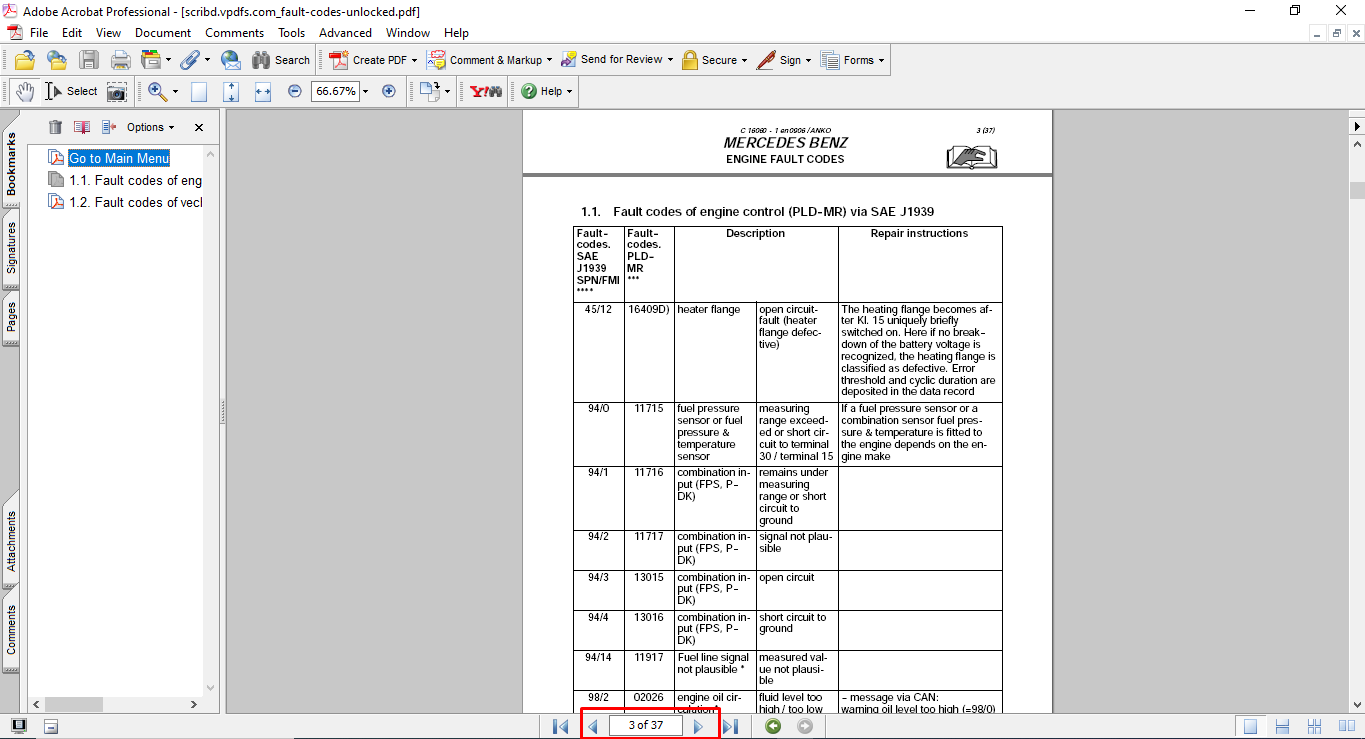1365x739 pixels.
Task: Delete selected bookmark with trash icon
Action: (x=56, y=127)
